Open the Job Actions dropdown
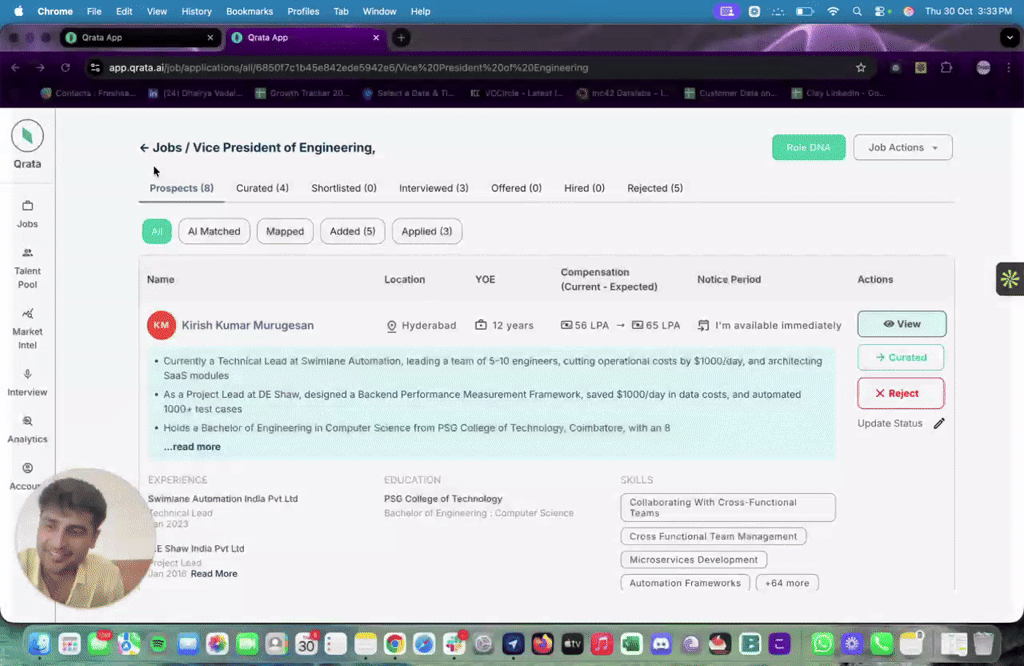This screenshot has height=666, width=1024. coord(903,148)
